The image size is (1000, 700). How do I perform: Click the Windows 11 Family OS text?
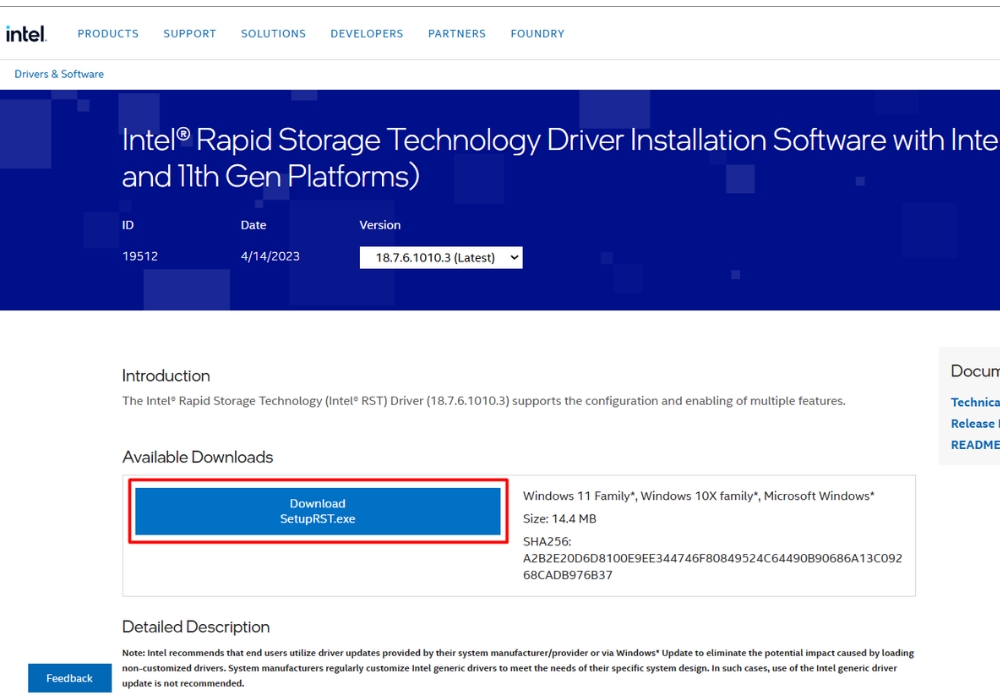click(698, 496)
